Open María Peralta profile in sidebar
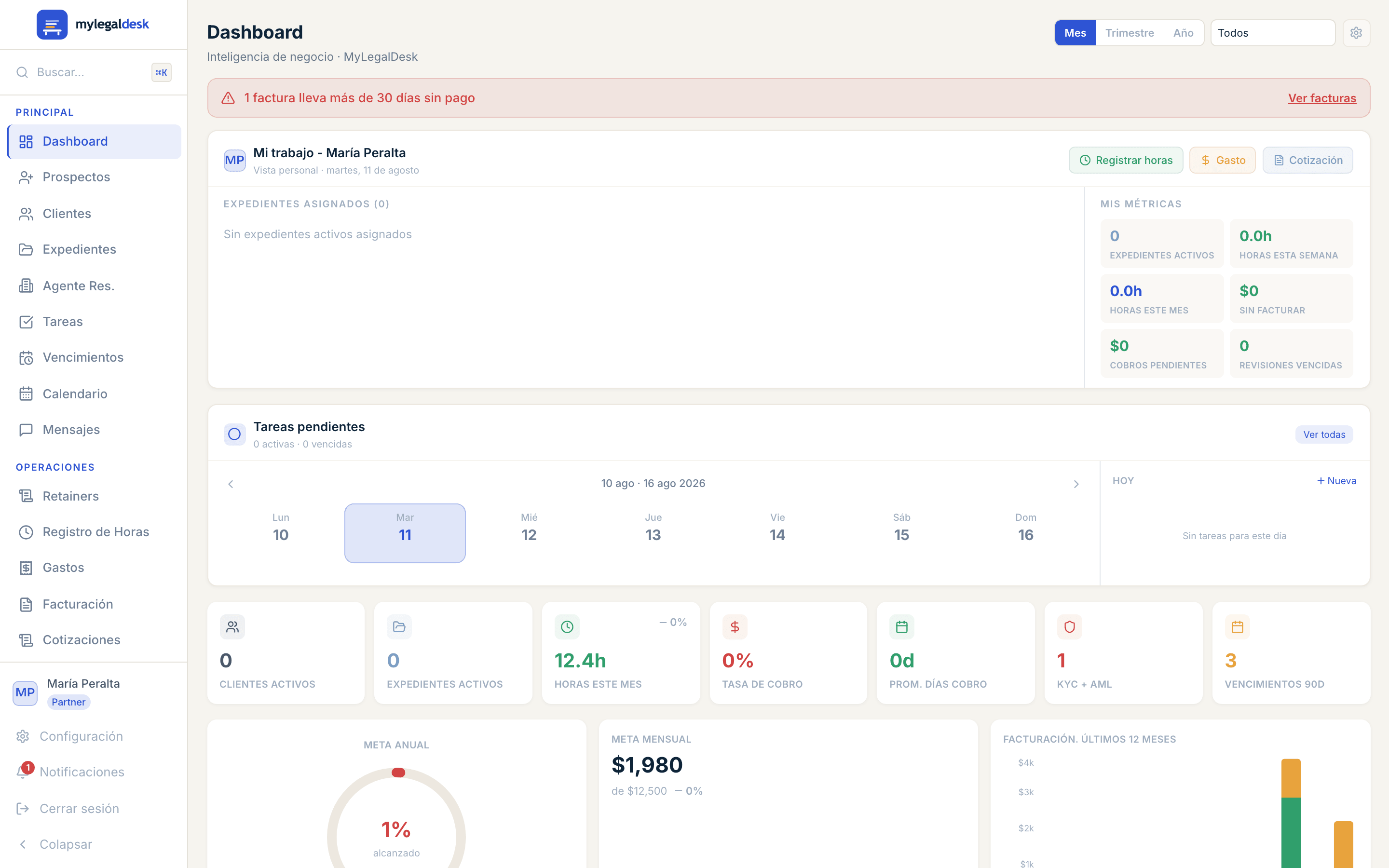The image size is (1389, 868). (x=94, y=692)
